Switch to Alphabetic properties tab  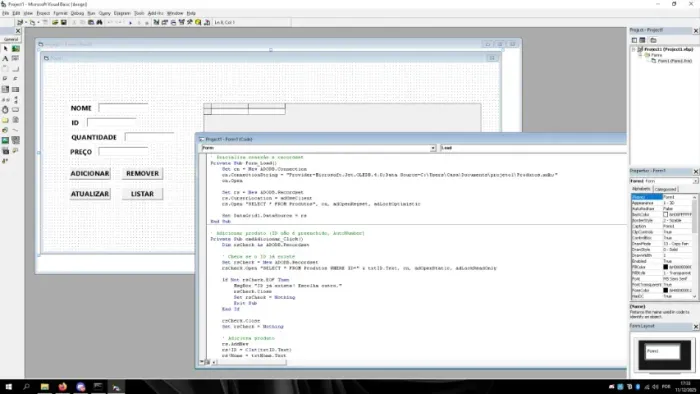tap(642, 189)
